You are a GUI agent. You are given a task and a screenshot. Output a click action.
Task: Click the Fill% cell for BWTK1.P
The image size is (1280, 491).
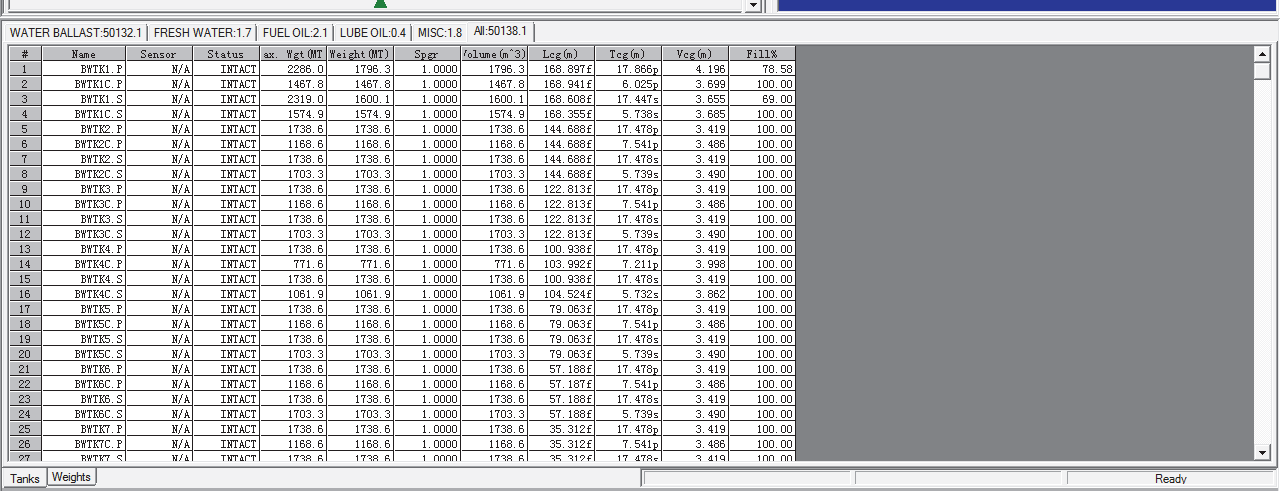pyautogui.click(x=761, y=69)
